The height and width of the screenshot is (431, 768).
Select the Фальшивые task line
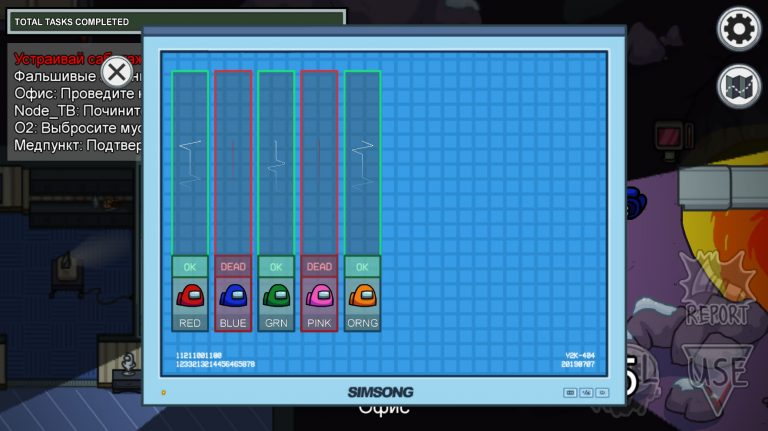pyautogui.click(x=78, y=76)
